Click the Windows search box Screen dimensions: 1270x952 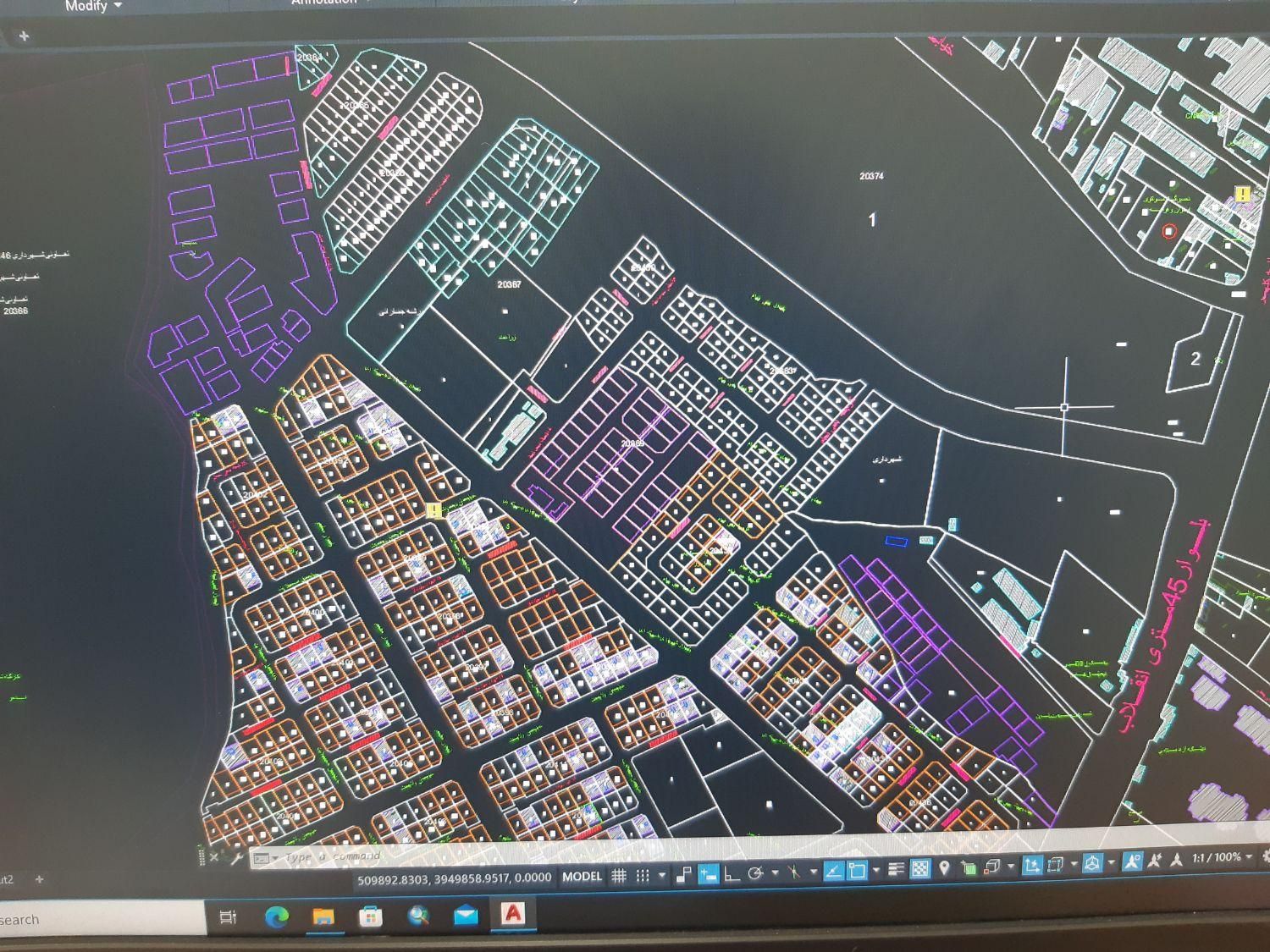click(102, 919)
